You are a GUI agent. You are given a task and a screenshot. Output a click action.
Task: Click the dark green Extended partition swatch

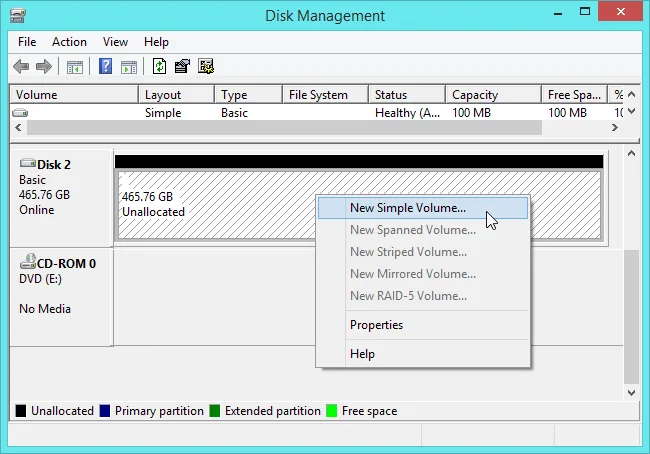point(215,411)
